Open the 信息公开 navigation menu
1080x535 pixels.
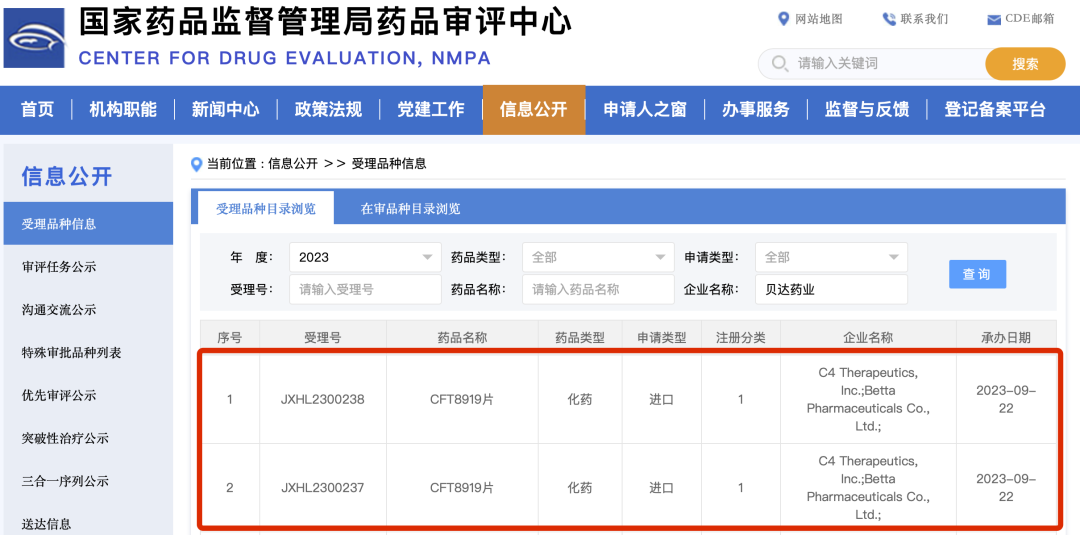click(x=533, y=110)
